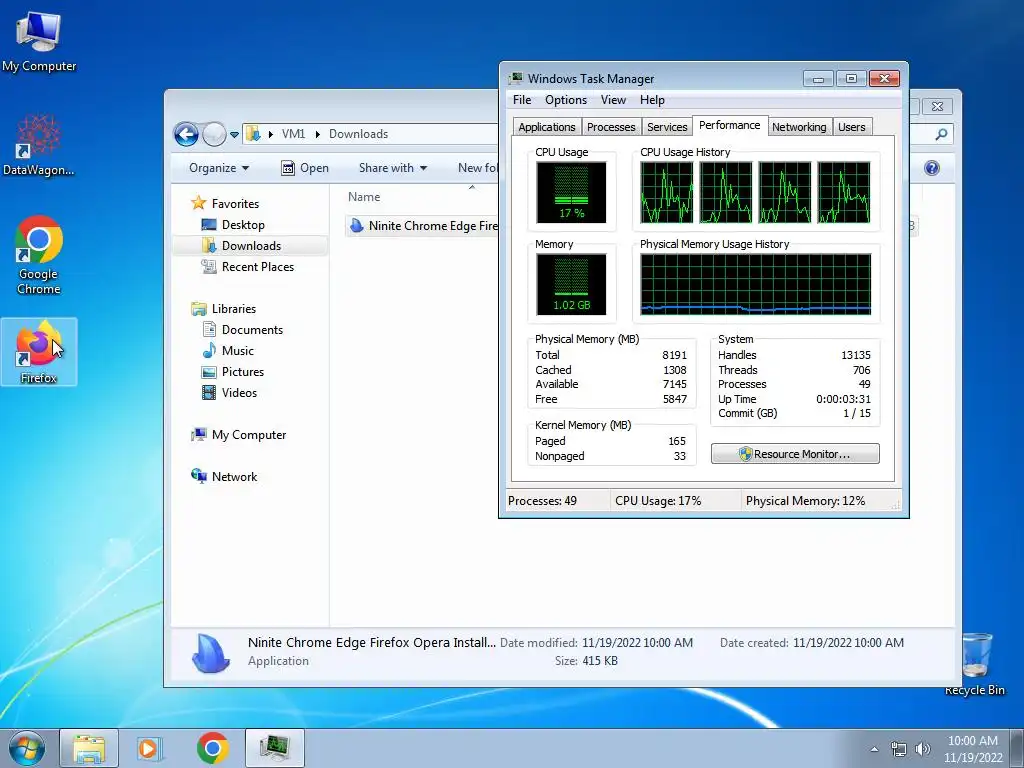
Task: Select Task Manager taskbar button
Action: click(275, 748)
